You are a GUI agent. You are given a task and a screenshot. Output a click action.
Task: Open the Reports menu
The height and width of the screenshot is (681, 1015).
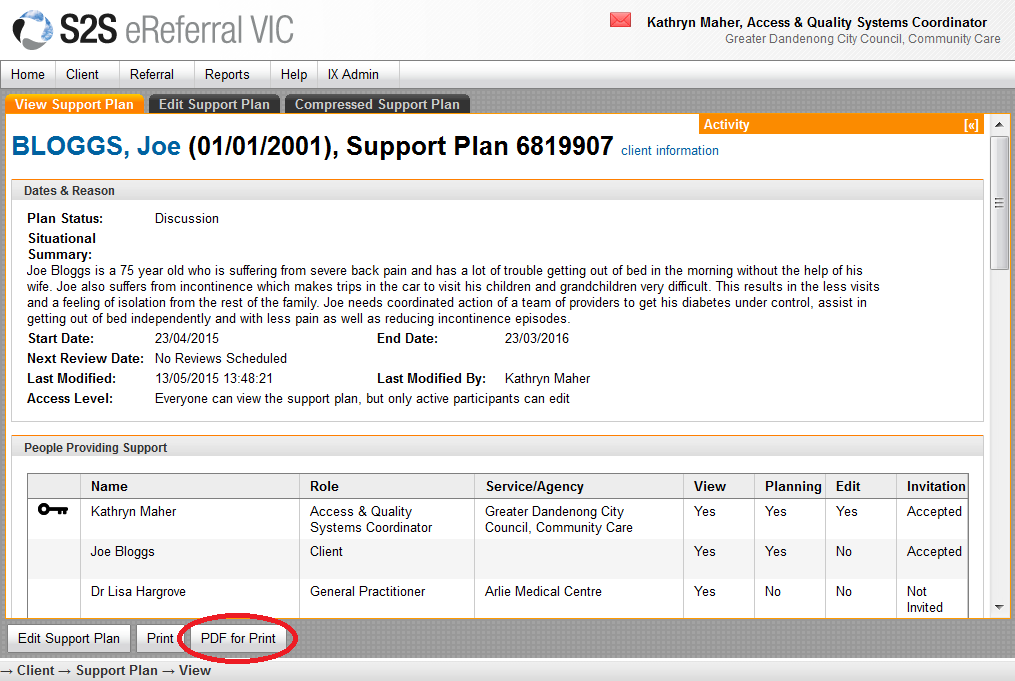coord(227,74)
